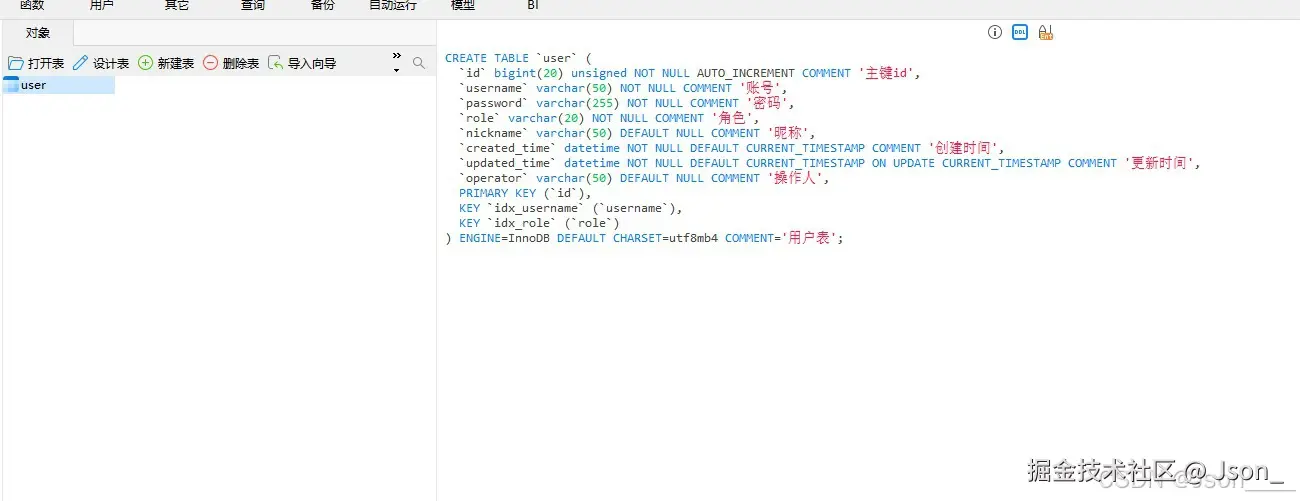Image resolution: width=1300 pixels, height=501 pixels.
Task: Click the KEY `idx_role` index line
Action: (x=539, y=223)
